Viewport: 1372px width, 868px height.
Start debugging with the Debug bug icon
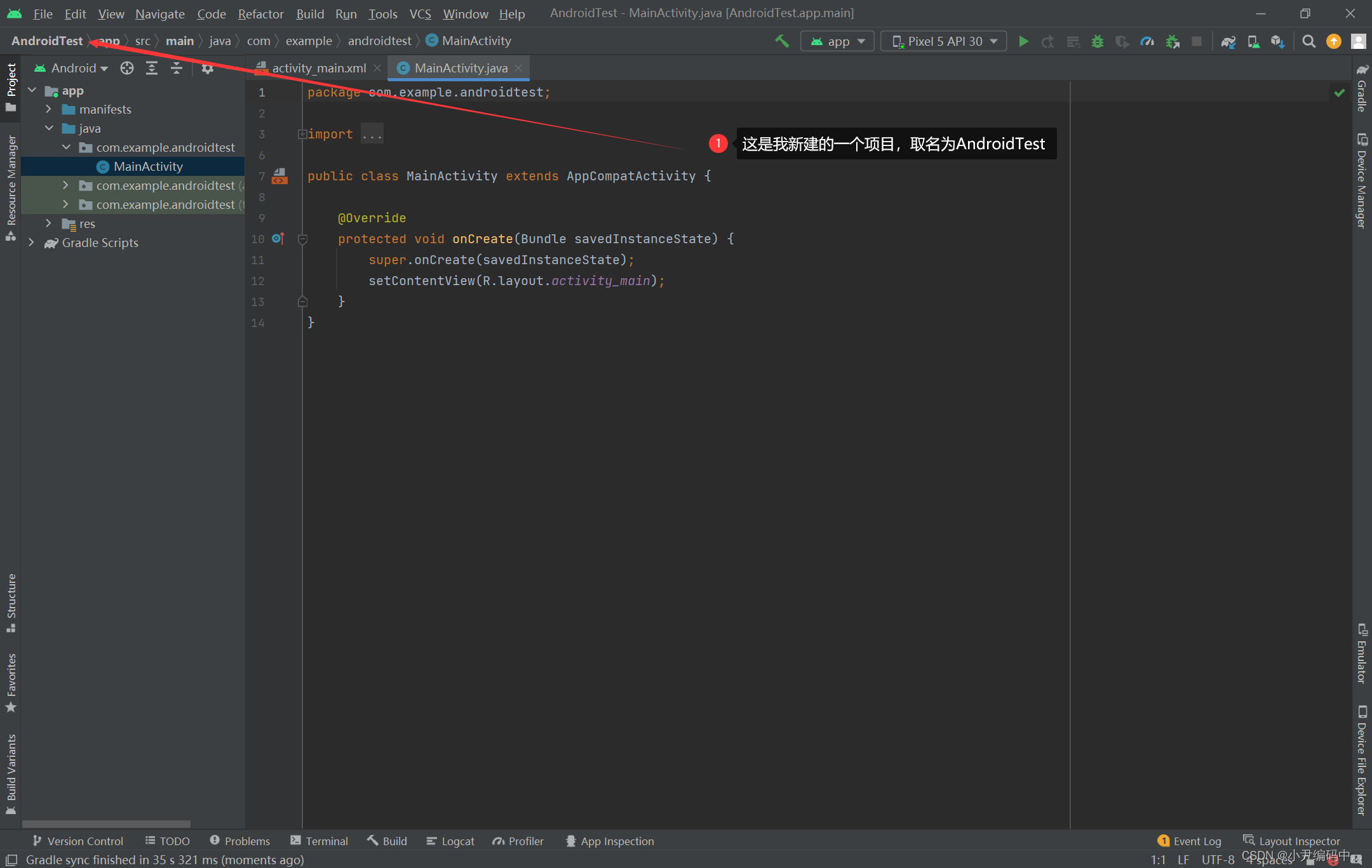tap(1098, 41)
